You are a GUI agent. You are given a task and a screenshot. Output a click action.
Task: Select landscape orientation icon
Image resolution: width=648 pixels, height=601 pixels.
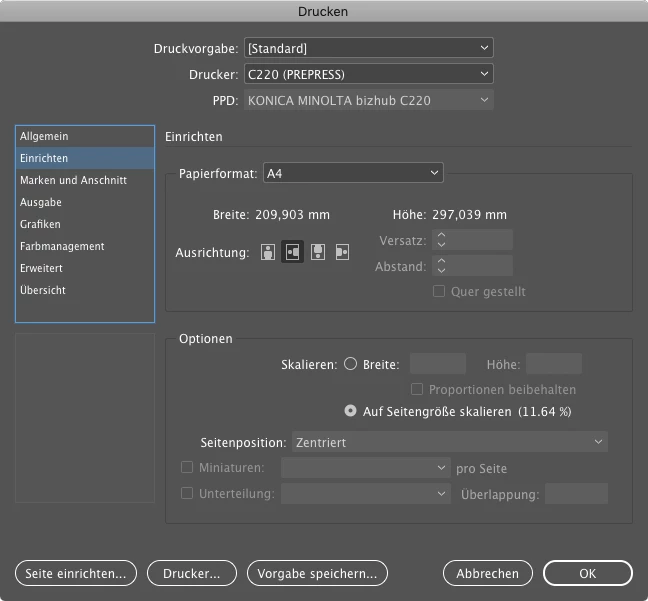(293, 252)
